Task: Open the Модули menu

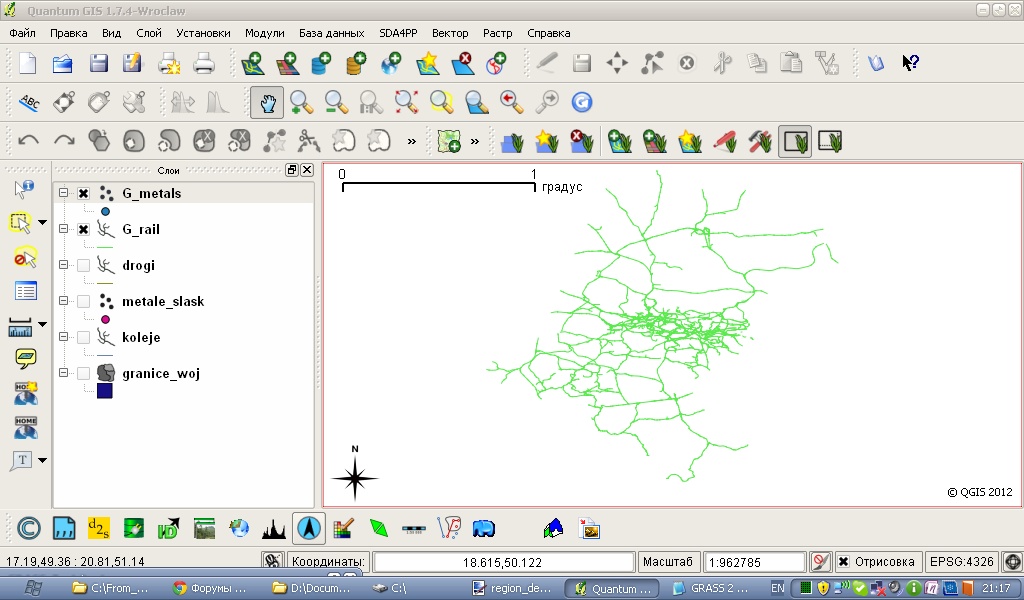Action: (264, 33)
